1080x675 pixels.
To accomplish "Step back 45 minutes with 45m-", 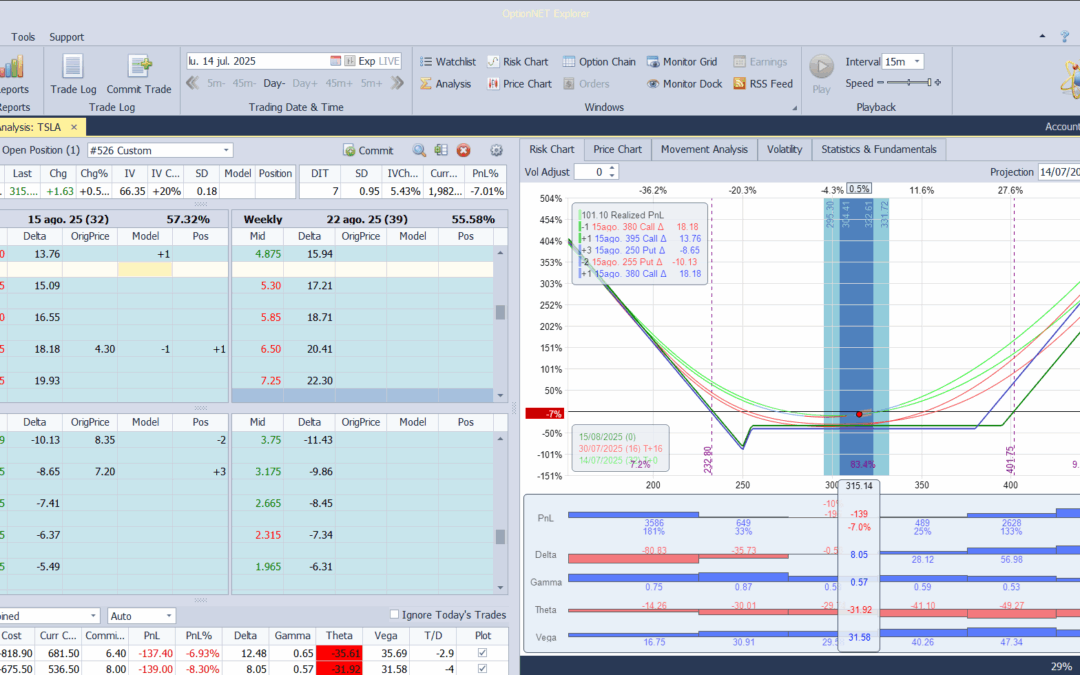I will 244,83.
